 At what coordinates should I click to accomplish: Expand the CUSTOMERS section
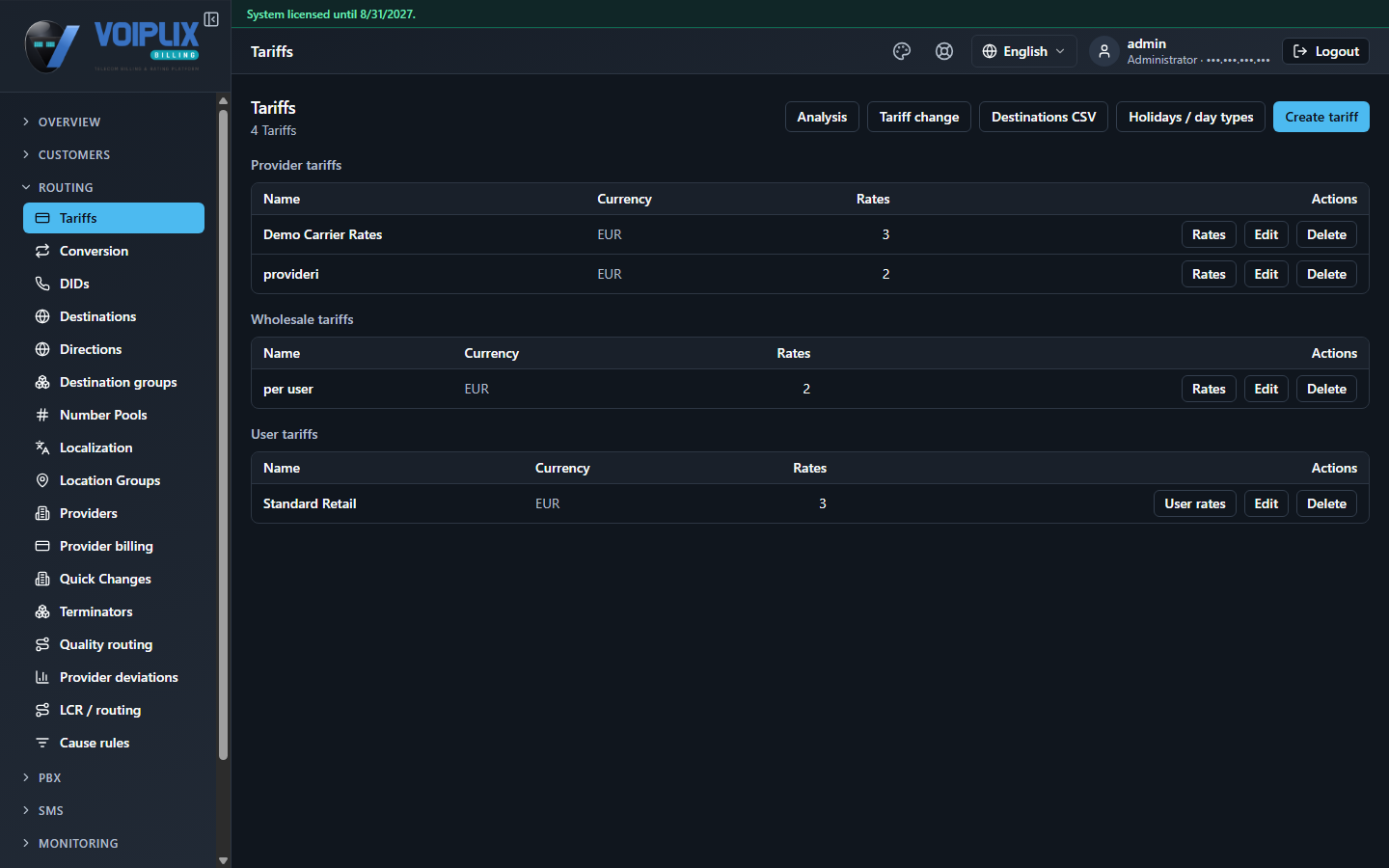114,154
